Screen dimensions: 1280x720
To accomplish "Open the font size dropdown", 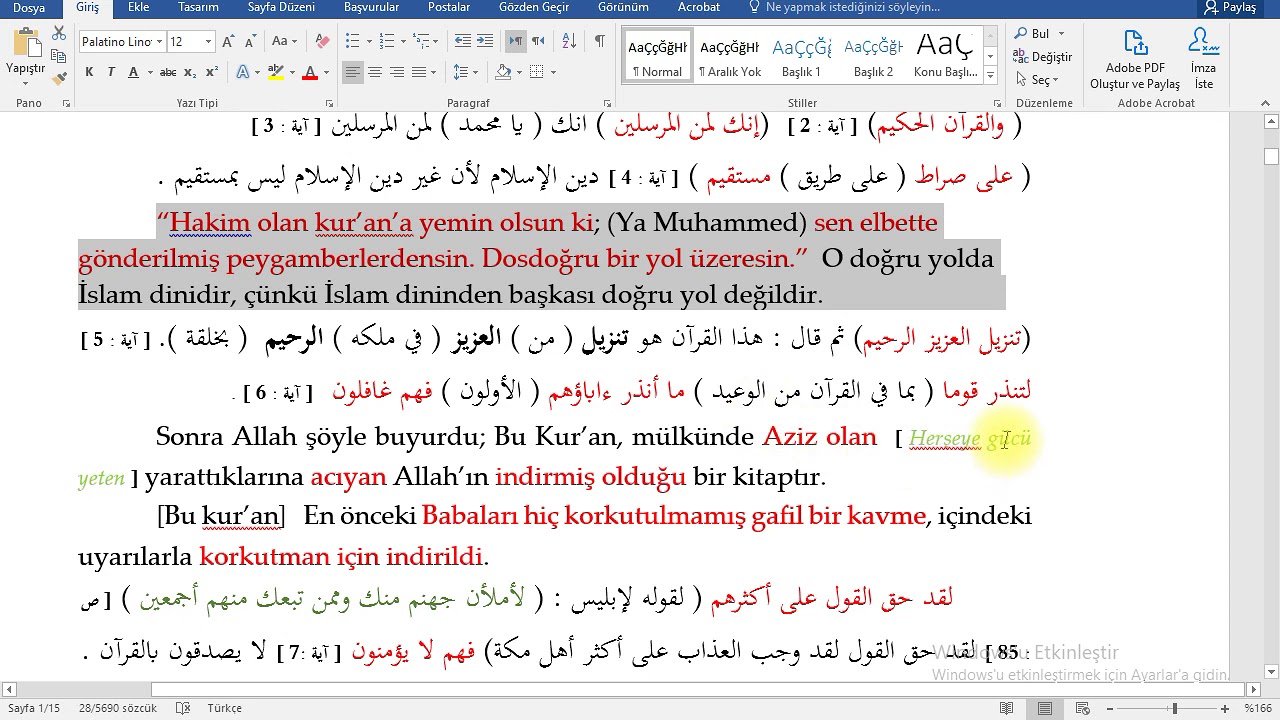I will pyautogui.click(x=208, y=42).
